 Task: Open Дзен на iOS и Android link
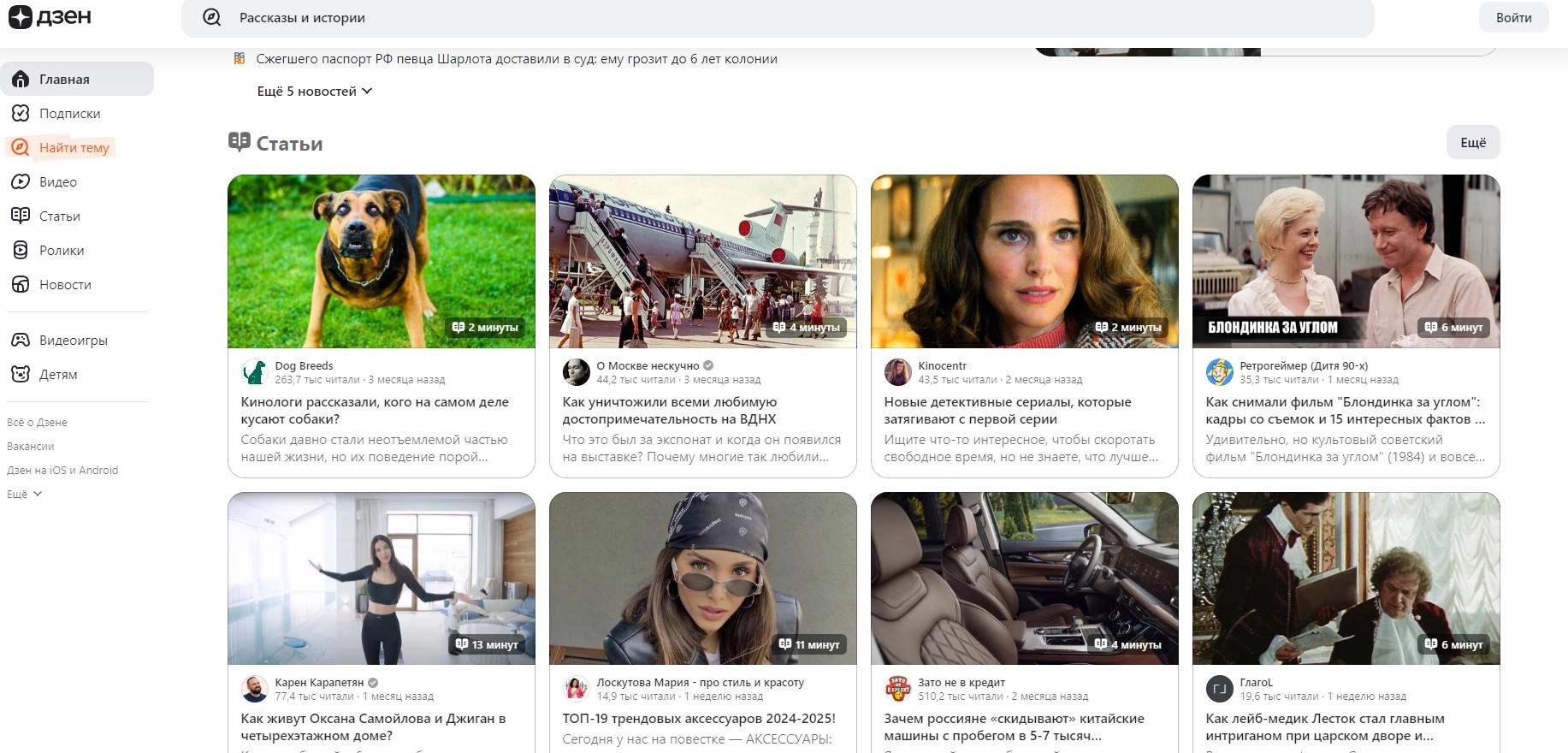click(x=62, y=470)
